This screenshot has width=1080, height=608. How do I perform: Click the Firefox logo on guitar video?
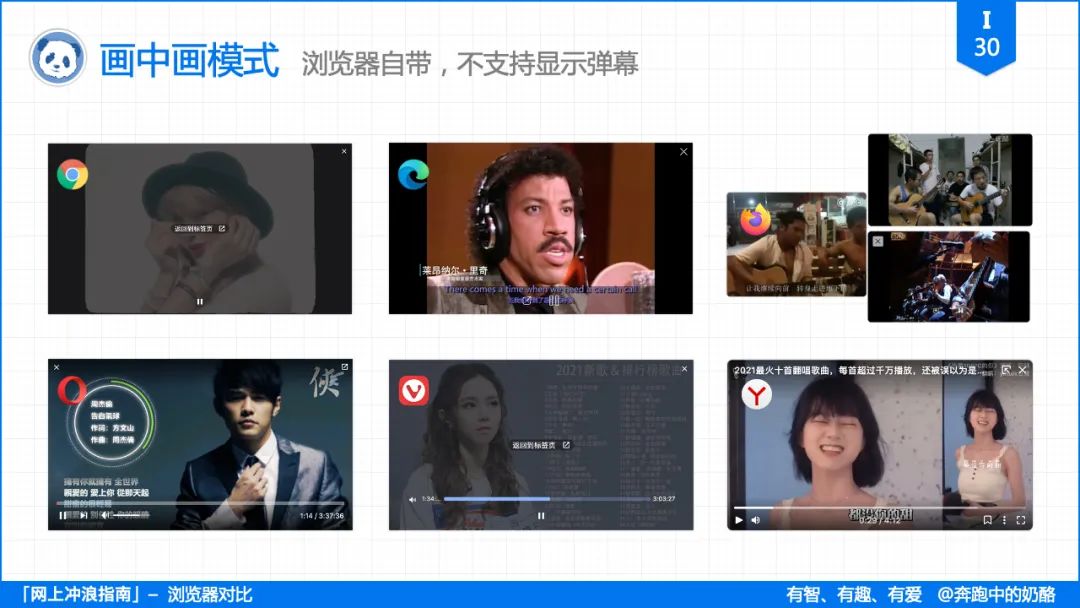coord(755,220)
